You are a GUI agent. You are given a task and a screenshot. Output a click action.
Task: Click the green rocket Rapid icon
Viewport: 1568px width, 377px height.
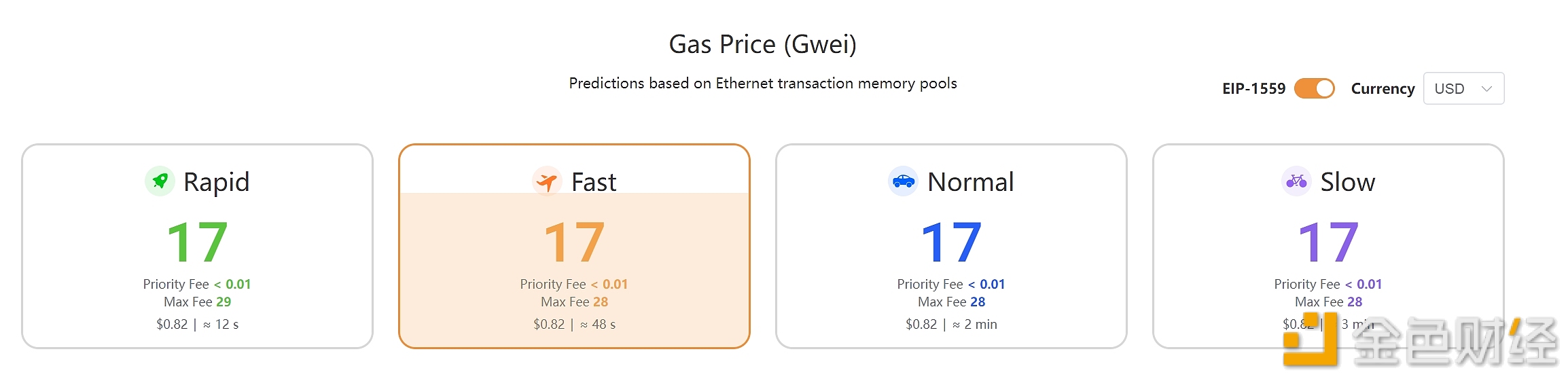(x=160, y=181)
